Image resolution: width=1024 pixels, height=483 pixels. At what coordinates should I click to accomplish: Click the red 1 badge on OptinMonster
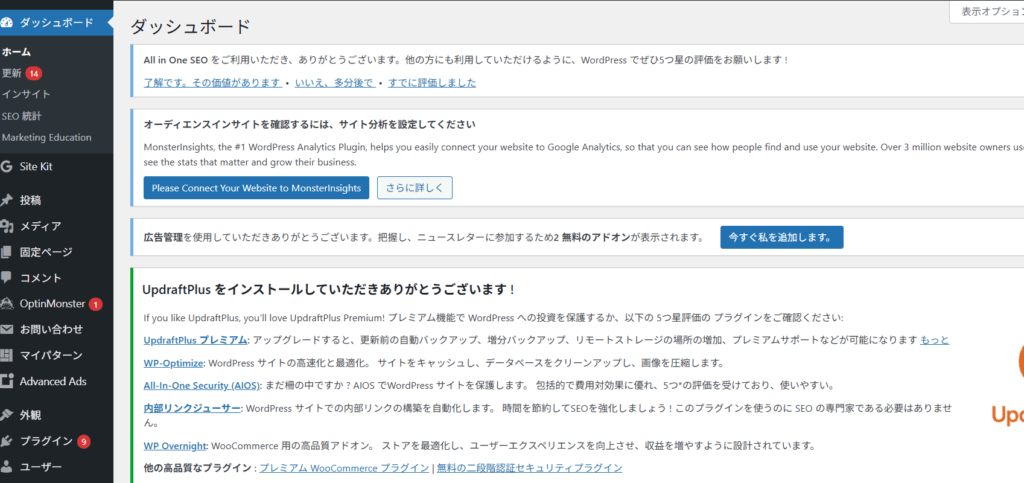96,304
